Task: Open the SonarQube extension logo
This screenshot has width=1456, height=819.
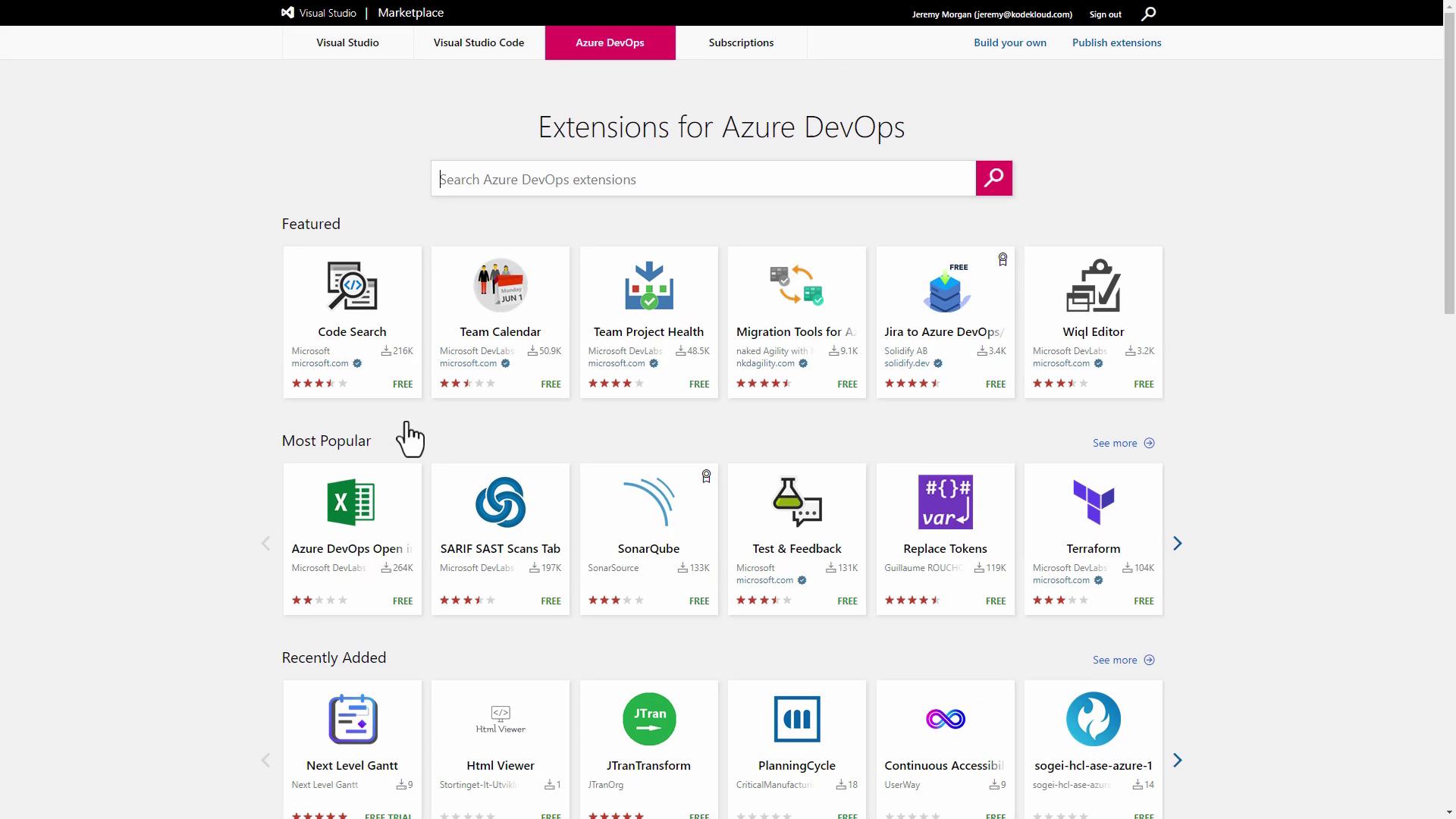Action: 648,502
